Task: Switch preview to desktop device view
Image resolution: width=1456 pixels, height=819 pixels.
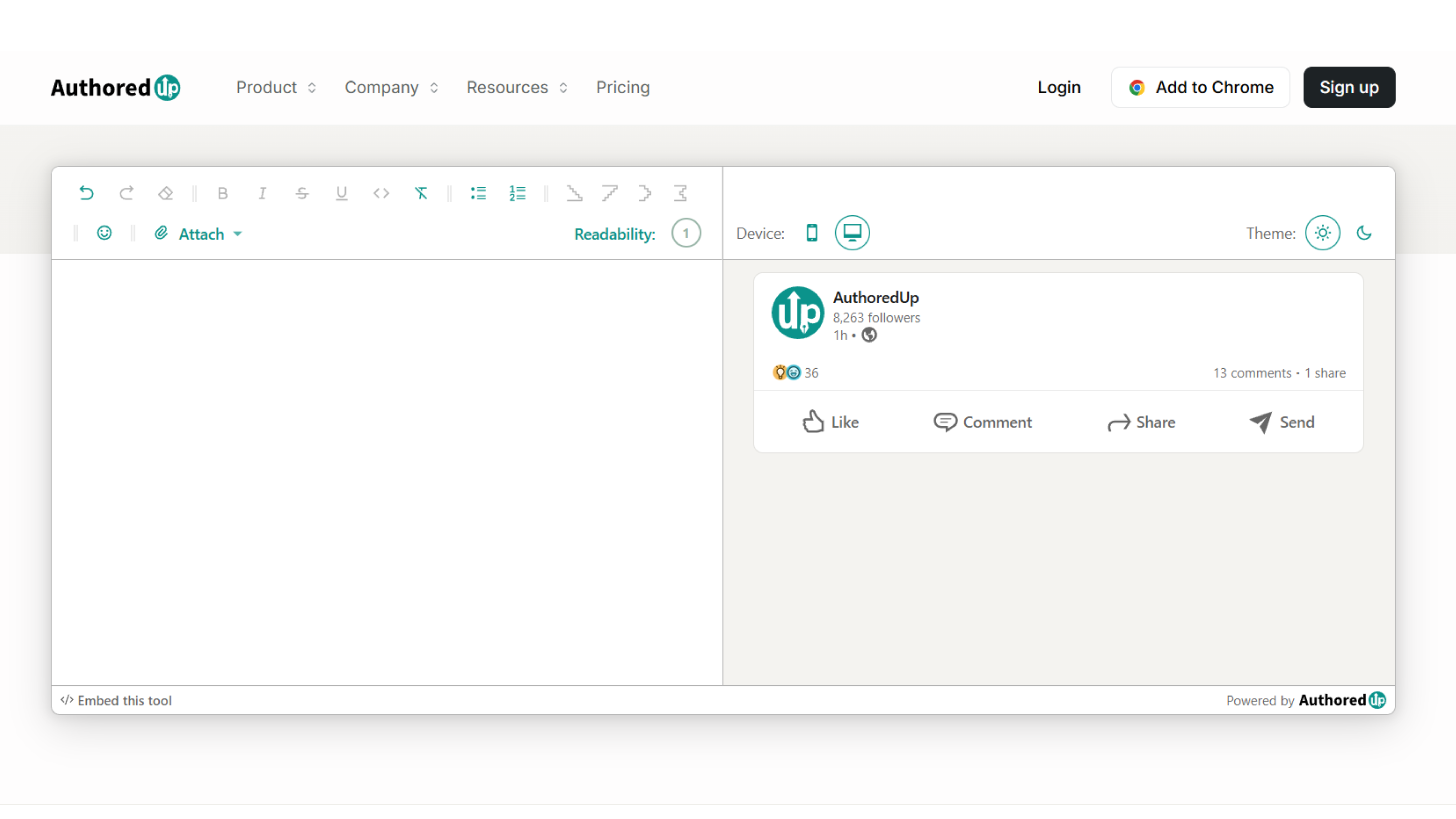Action: [852, 232]
